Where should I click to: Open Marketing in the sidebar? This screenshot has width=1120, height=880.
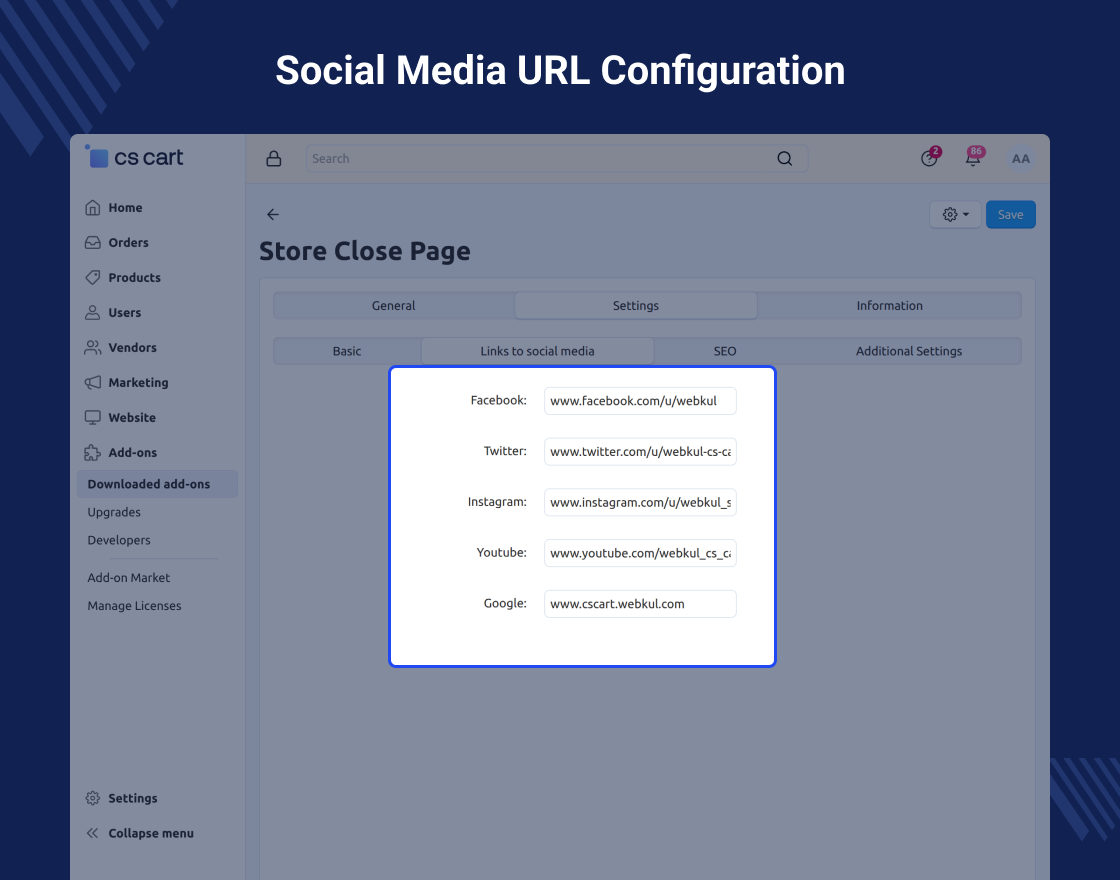pyautogui.click(x=139, y=382)
